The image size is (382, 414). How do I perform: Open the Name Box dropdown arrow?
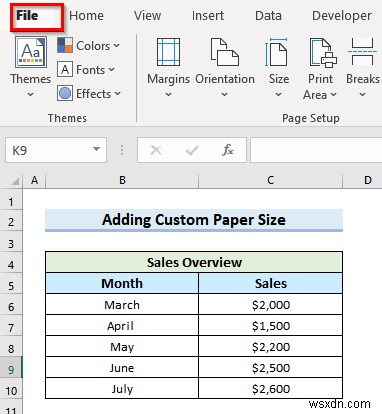coord(96,149)
